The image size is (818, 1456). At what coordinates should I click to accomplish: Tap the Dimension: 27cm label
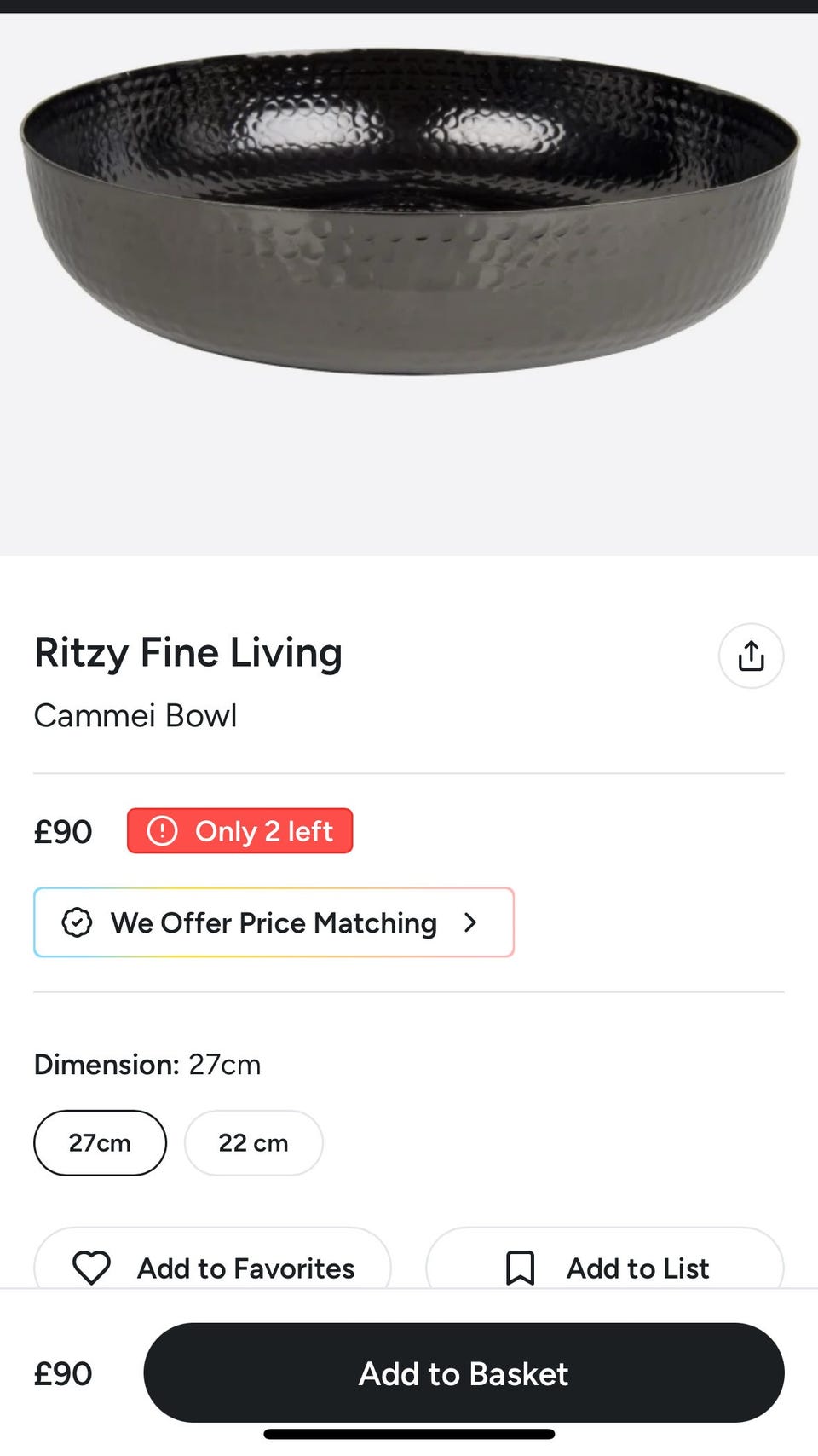click(147, 1065)
